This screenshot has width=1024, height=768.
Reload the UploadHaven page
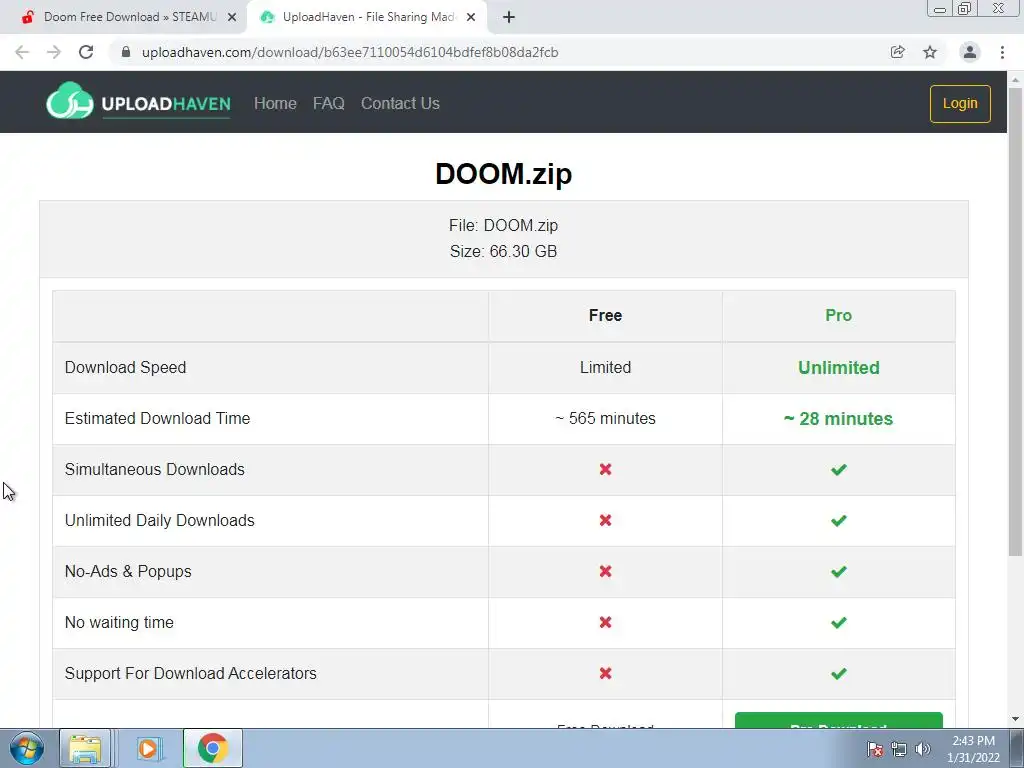point(86,52)
